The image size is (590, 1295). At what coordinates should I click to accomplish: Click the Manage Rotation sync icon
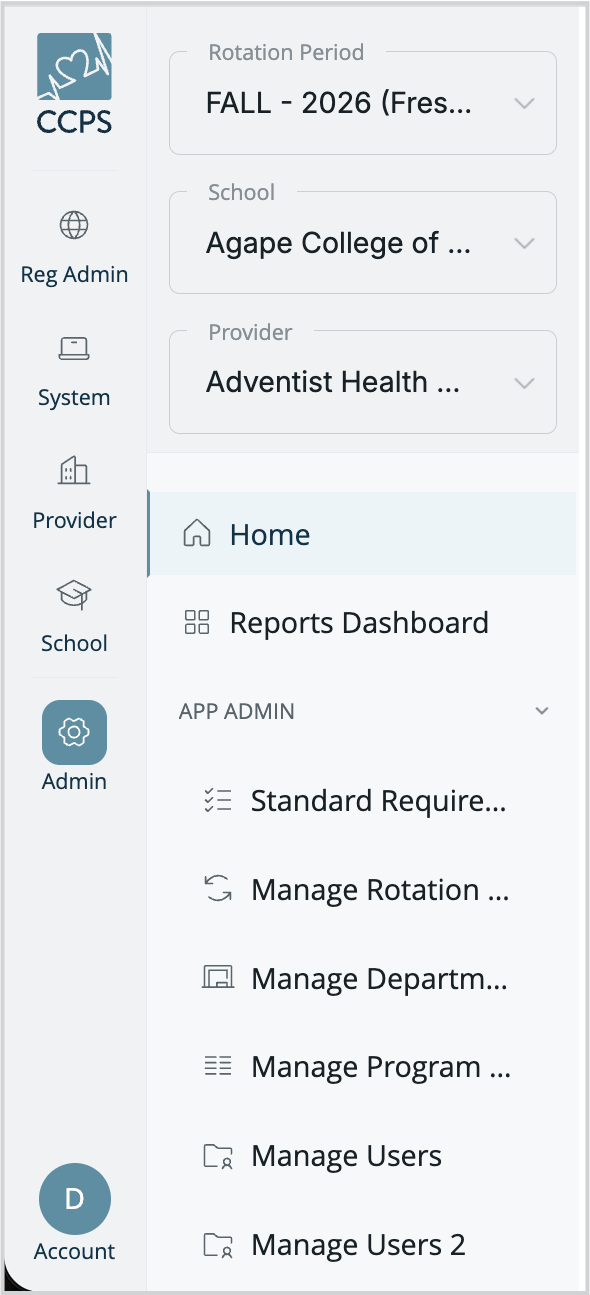[217, 889]
